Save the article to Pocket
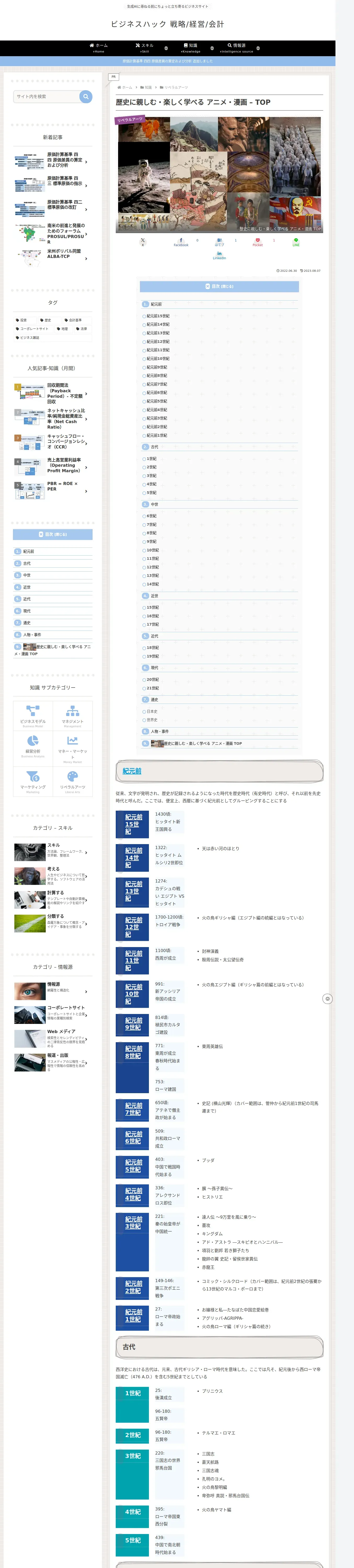This screenshot has height=1568, width=354. 257,242
